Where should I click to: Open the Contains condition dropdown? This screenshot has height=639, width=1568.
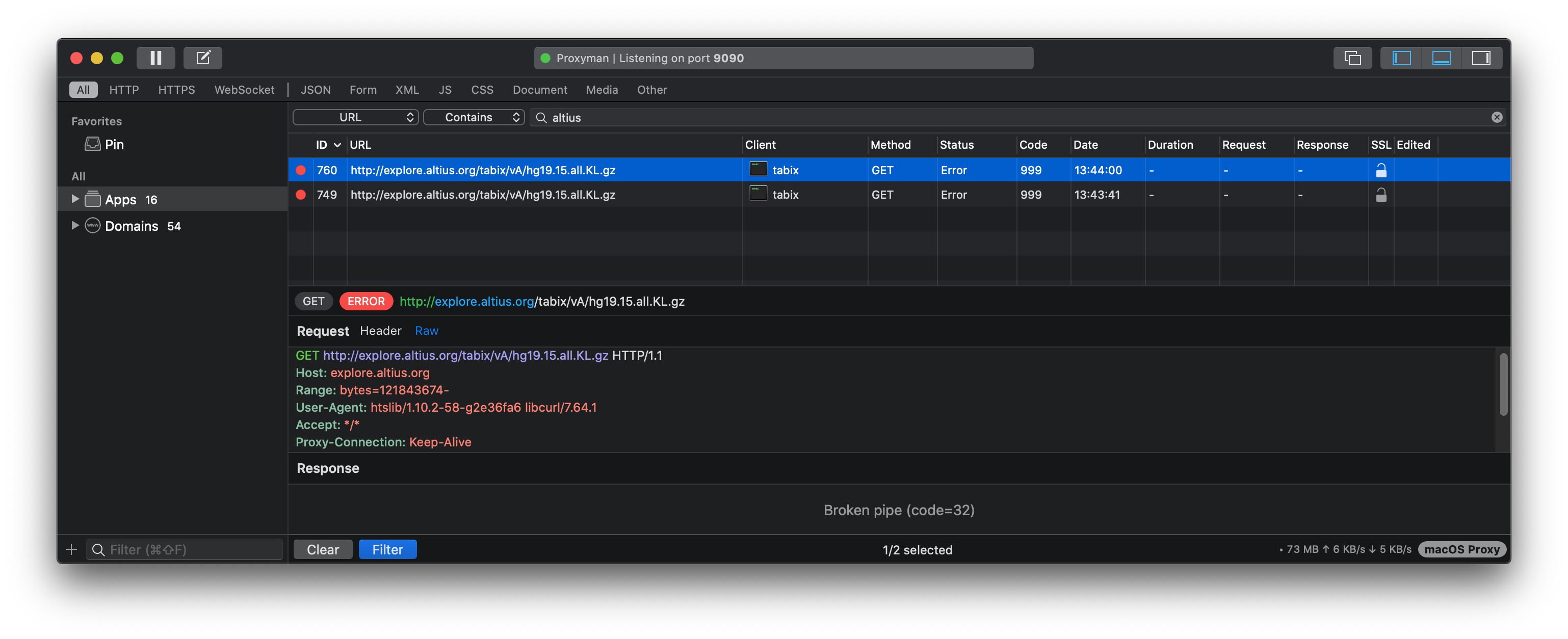[474, 117]
